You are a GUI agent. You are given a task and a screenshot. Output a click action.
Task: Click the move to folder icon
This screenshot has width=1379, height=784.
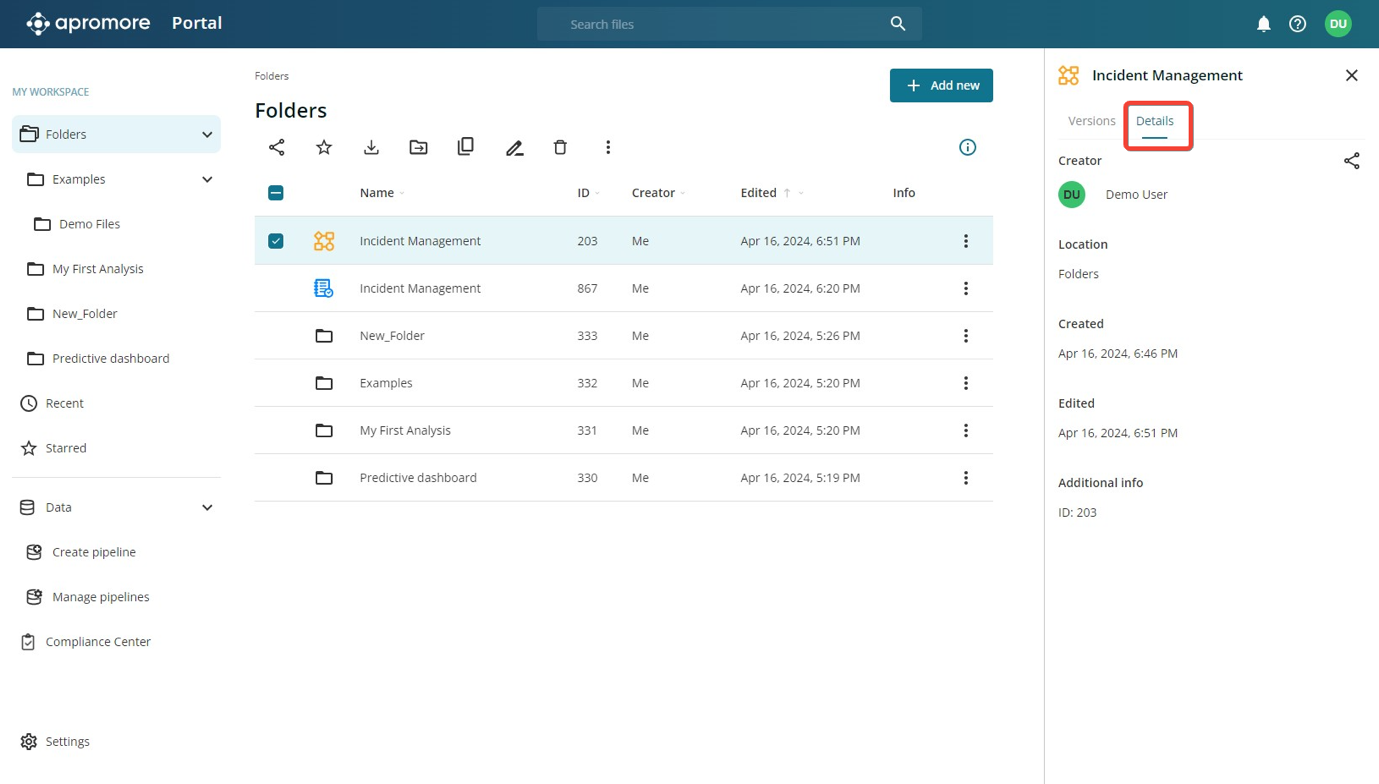coord(418,147)
